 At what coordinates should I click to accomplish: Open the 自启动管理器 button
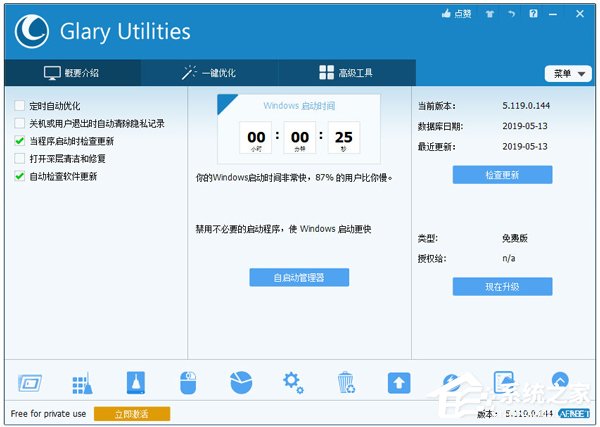click(x=299, y=277)
